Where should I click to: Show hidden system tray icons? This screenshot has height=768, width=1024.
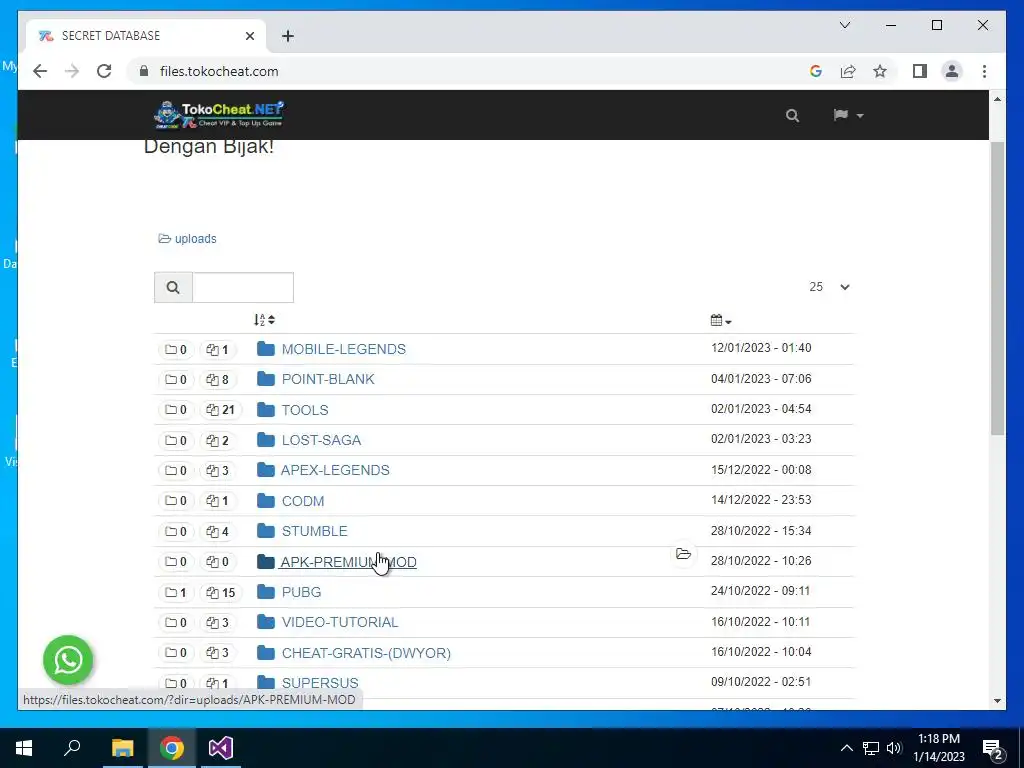(846, 748)
